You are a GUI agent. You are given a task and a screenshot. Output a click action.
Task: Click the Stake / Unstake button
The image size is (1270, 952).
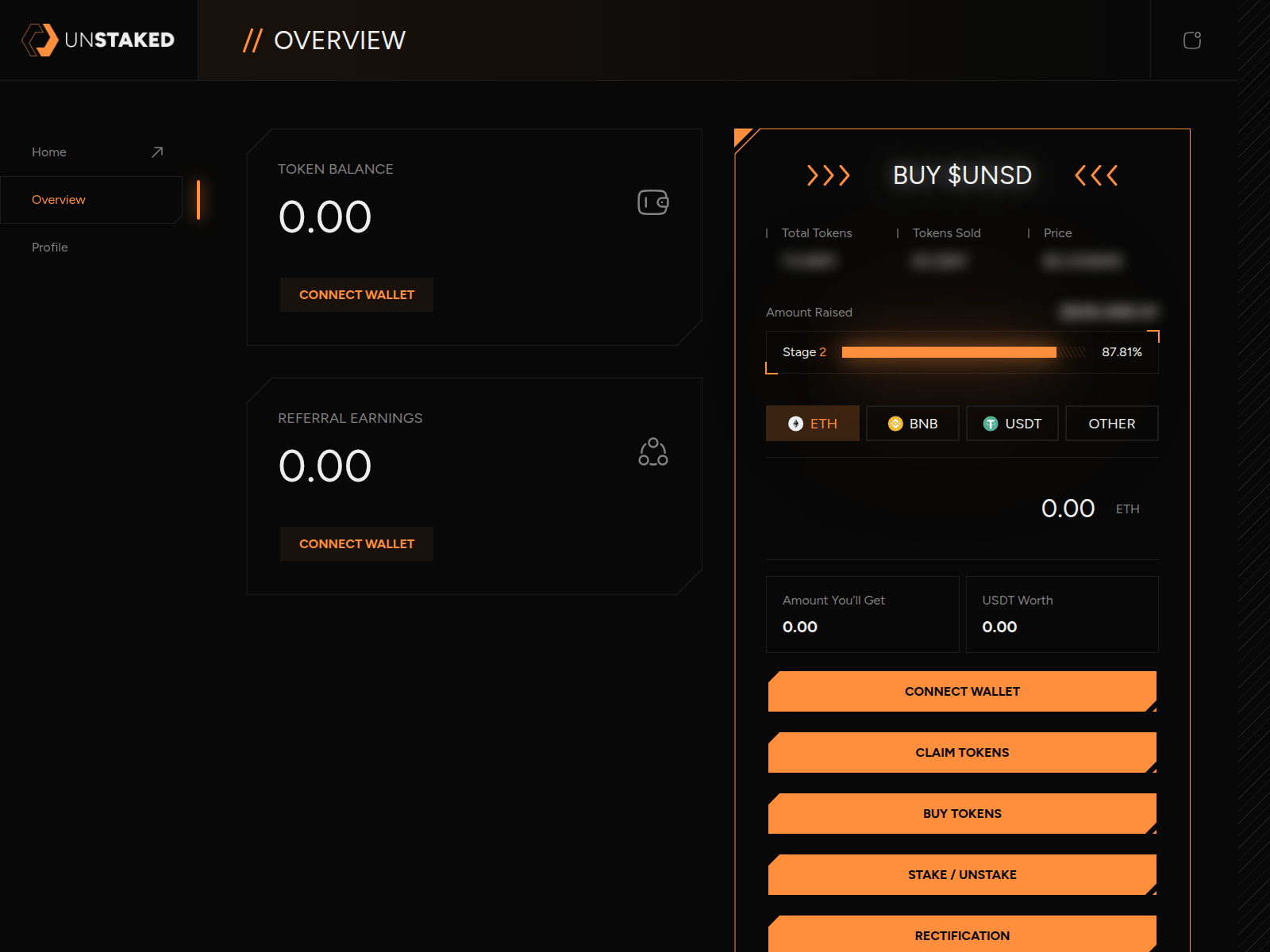click(962, 875)
